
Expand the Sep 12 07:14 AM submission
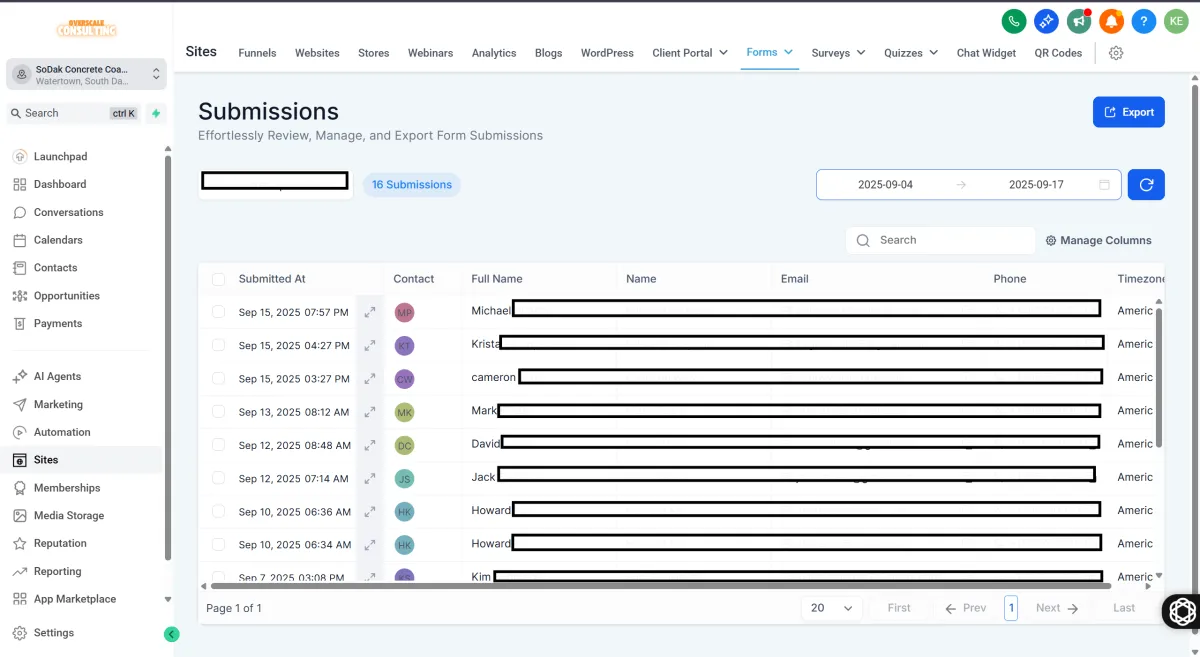point(370,478)
